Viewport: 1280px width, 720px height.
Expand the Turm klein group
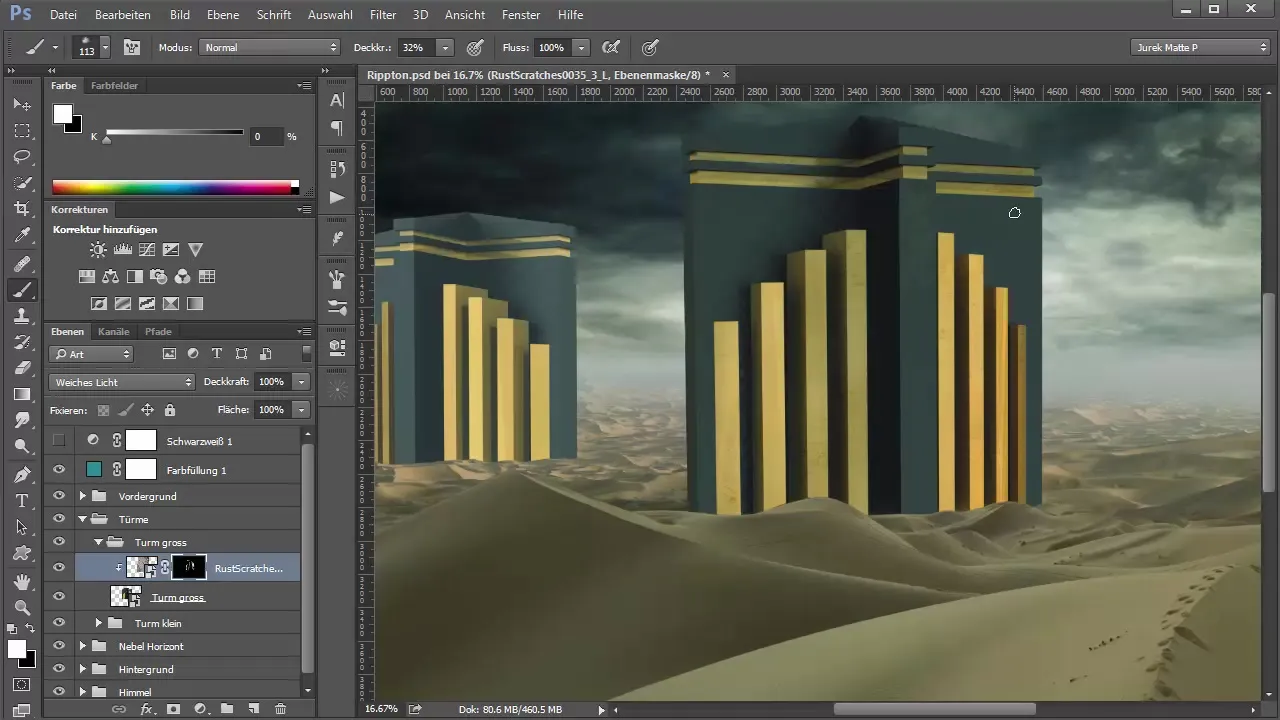99,623
